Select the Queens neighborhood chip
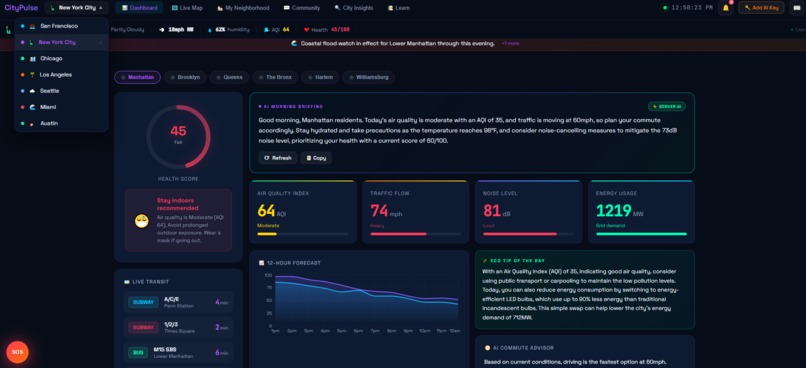 [229, 77]
